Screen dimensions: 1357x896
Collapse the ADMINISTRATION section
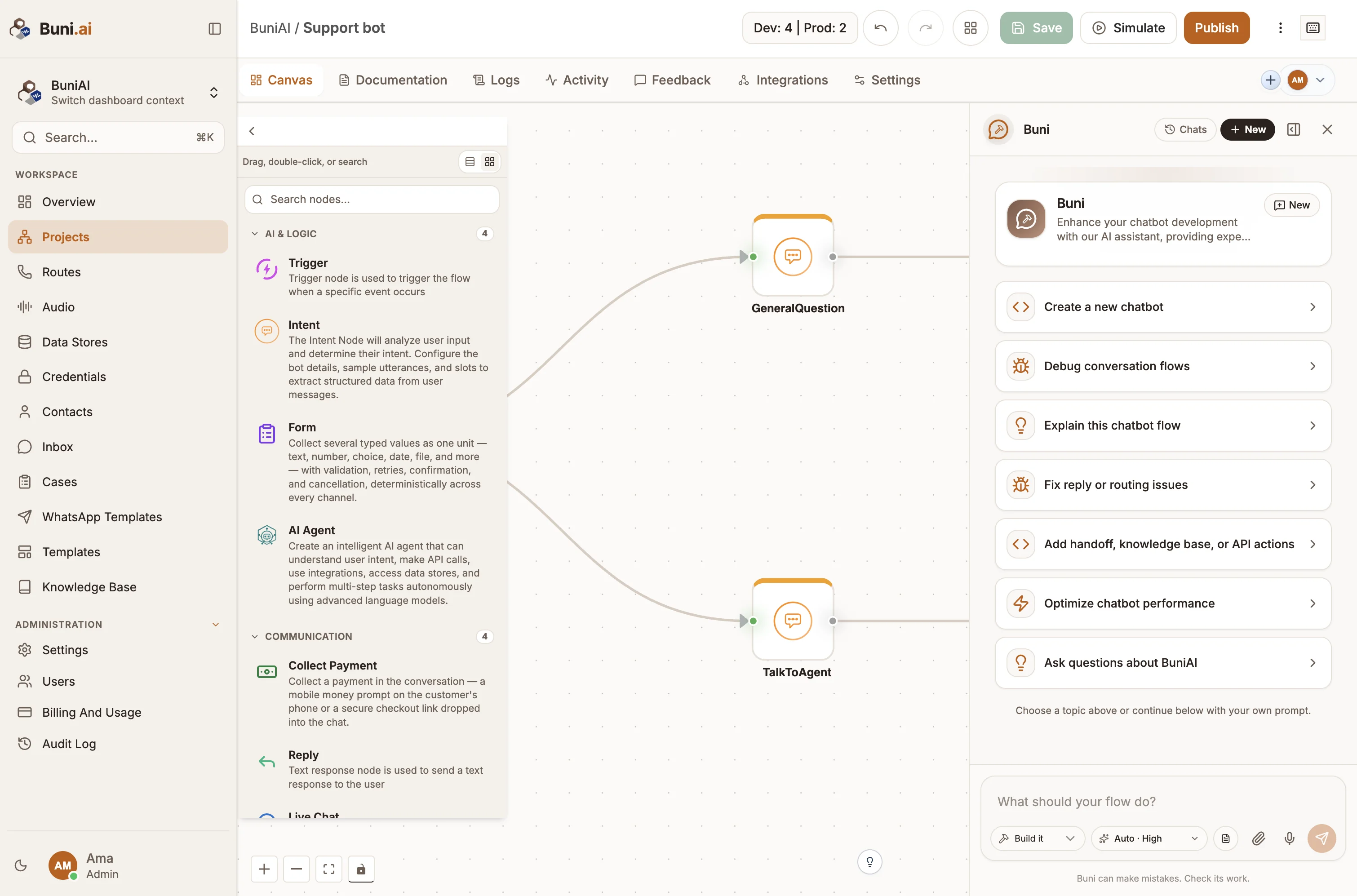(x=216, y=625)
